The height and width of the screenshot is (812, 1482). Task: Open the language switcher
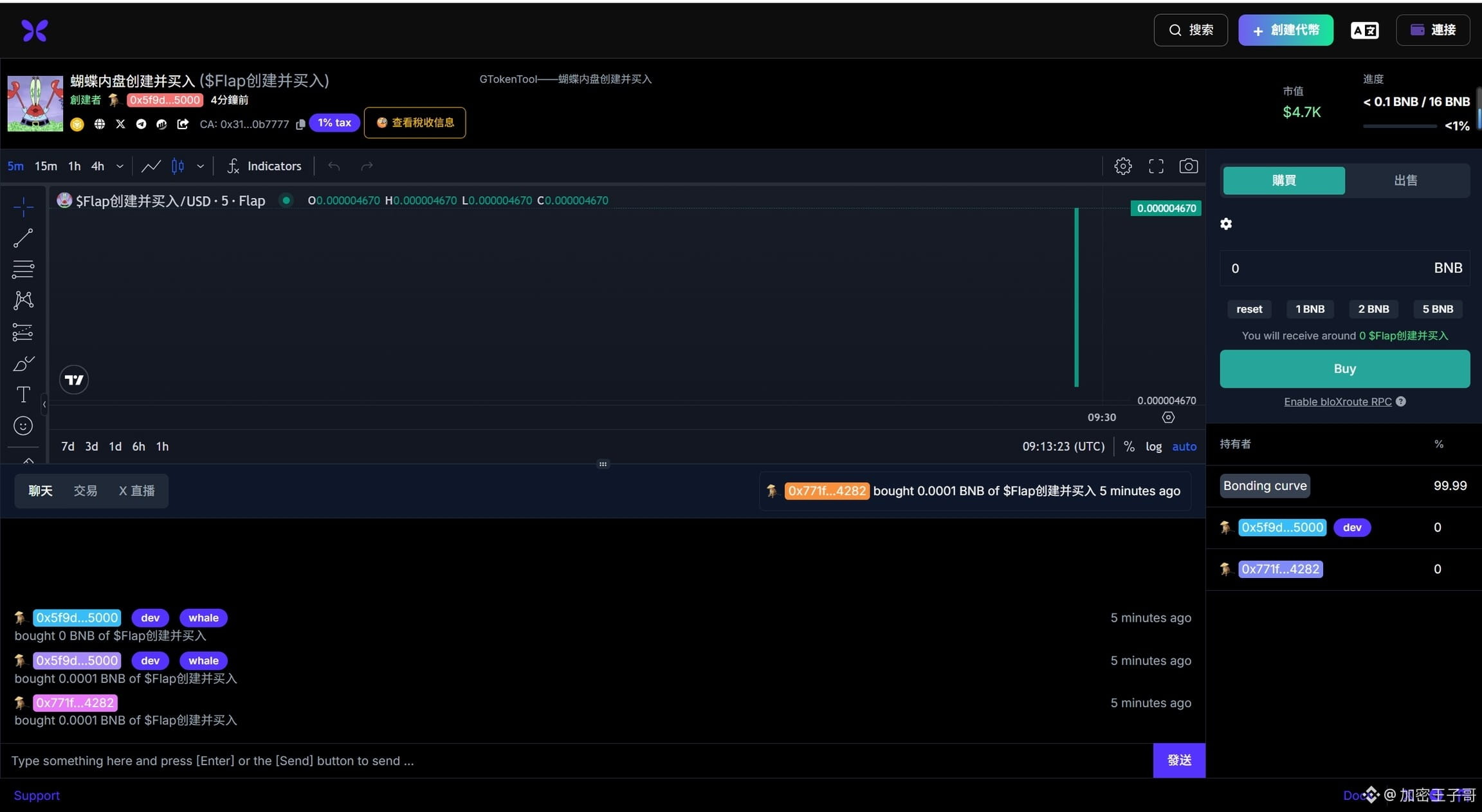pyautogui.click(x=1364, y=30)
